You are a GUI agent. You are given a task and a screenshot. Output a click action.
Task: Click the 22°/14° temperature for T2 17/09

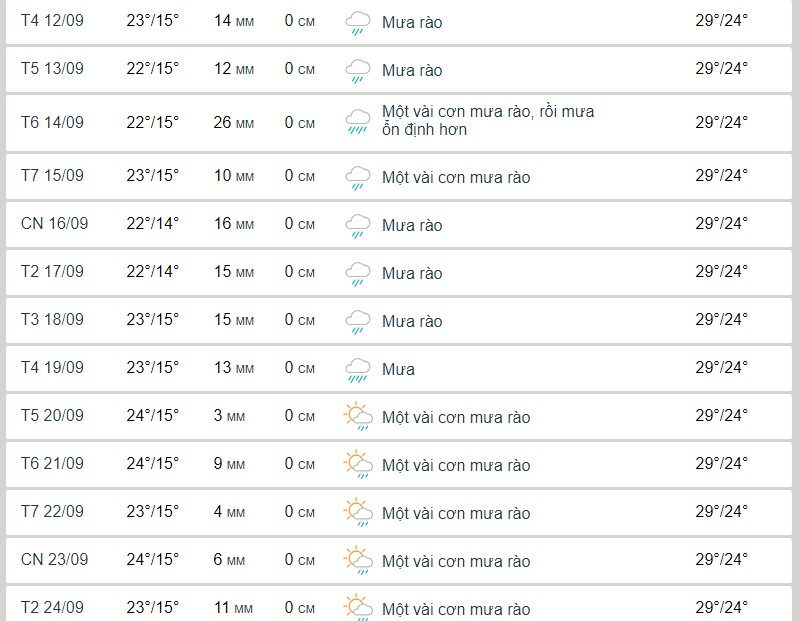[x=153, y=271]
